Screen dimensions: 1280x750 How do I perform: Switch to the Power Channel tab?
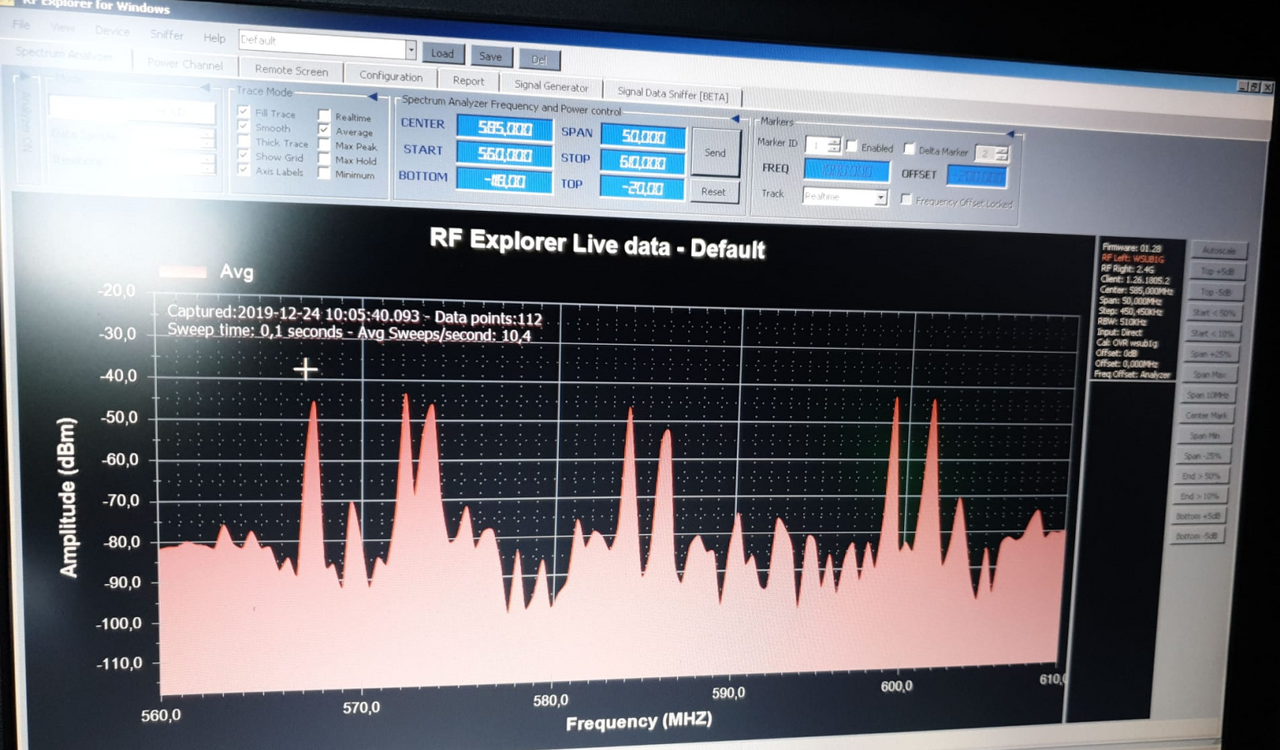point(185,63)
